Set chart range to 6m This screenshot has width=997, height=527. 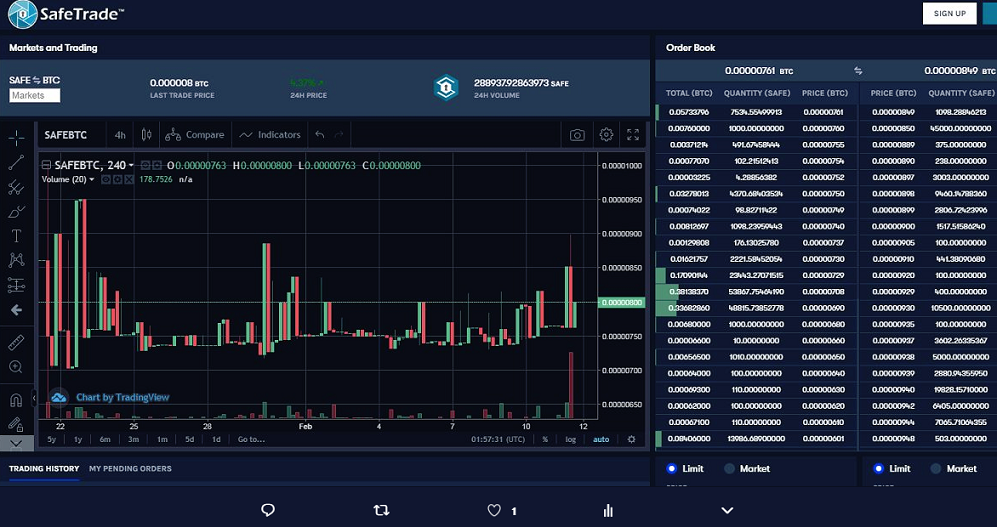coord(105,439)
